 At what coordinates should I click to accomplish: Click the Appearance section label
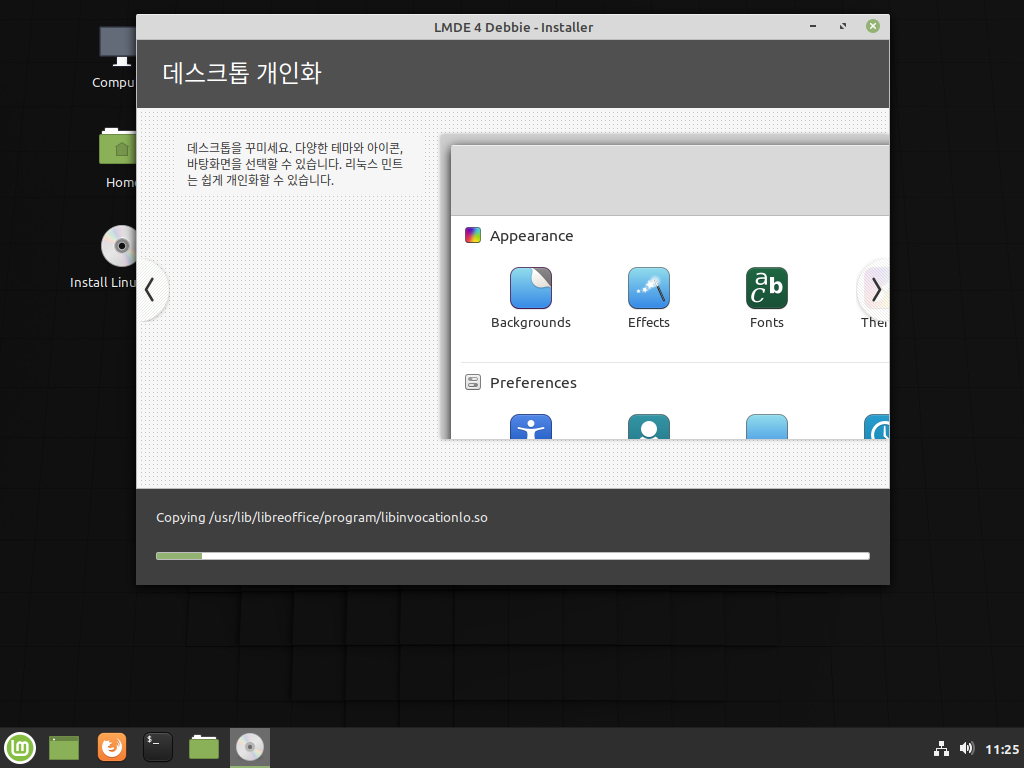[532, 236]
